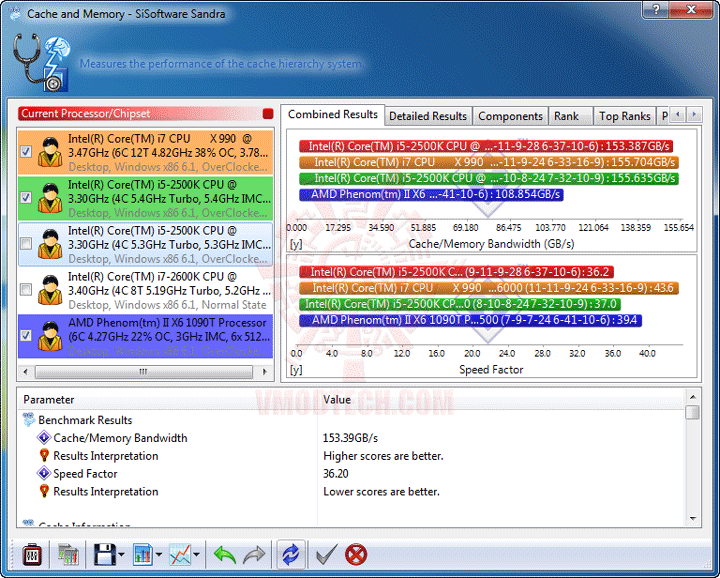Click the green i5-2500K 155.635GB/s bar
This screenshot has height=578, width=720.
(x=489, y=178)
